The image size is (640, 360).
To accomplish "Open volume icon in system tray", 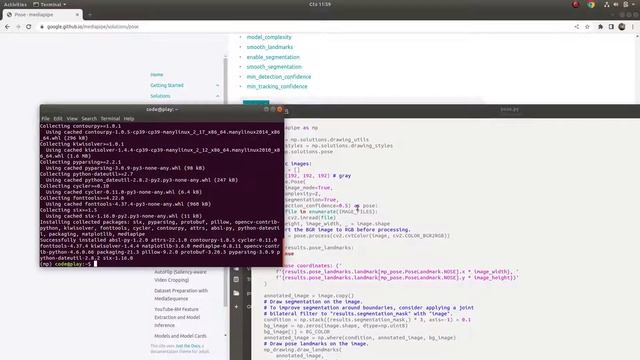I will 616,4.
